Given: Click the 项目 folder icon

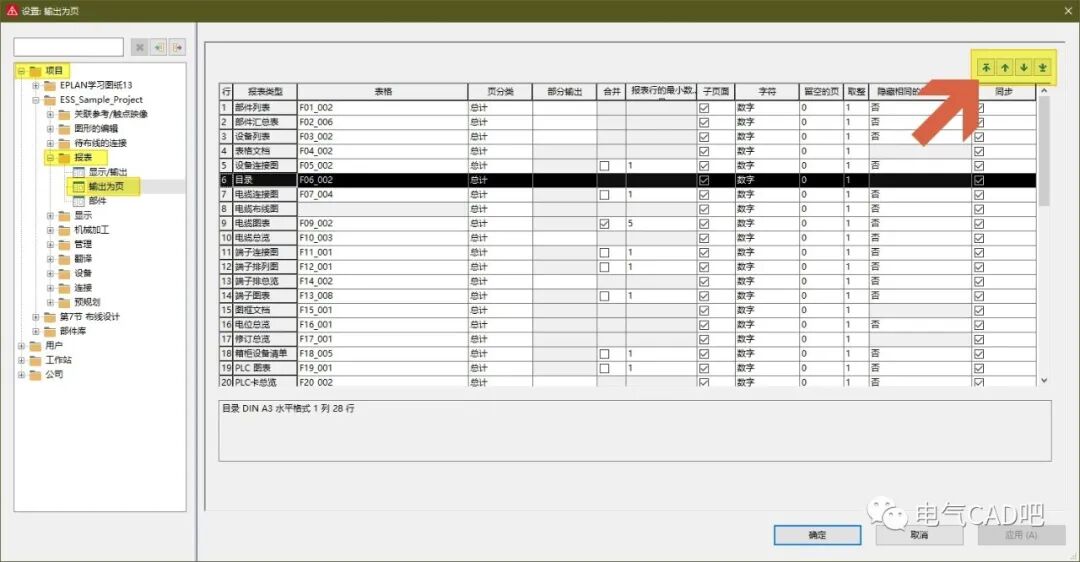Looking at the screenshot, I should pyautogui.click(x=35, y=70).
